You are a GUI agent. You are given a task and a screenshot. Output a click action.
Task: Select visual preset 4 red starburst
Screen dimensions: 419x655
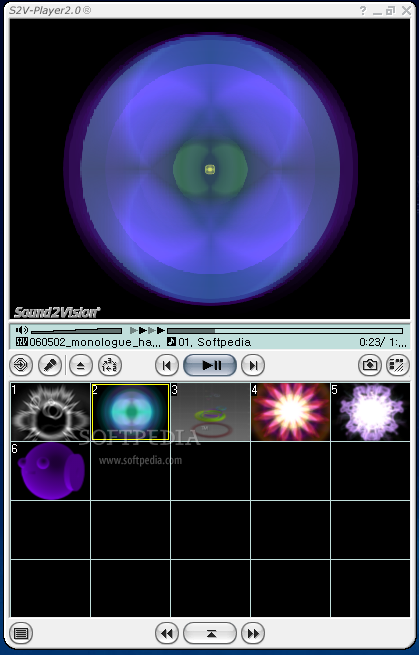pos(290,412)
